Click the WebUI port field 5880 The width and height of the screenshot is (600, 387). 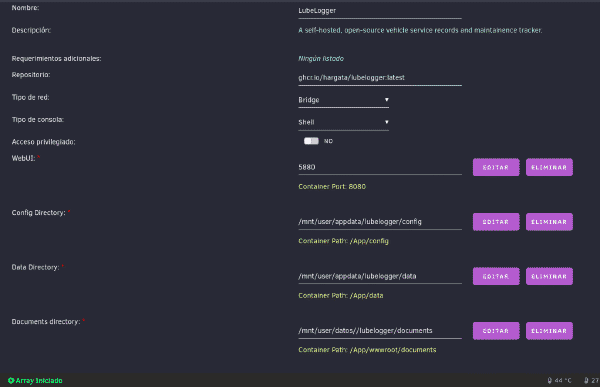380,167
